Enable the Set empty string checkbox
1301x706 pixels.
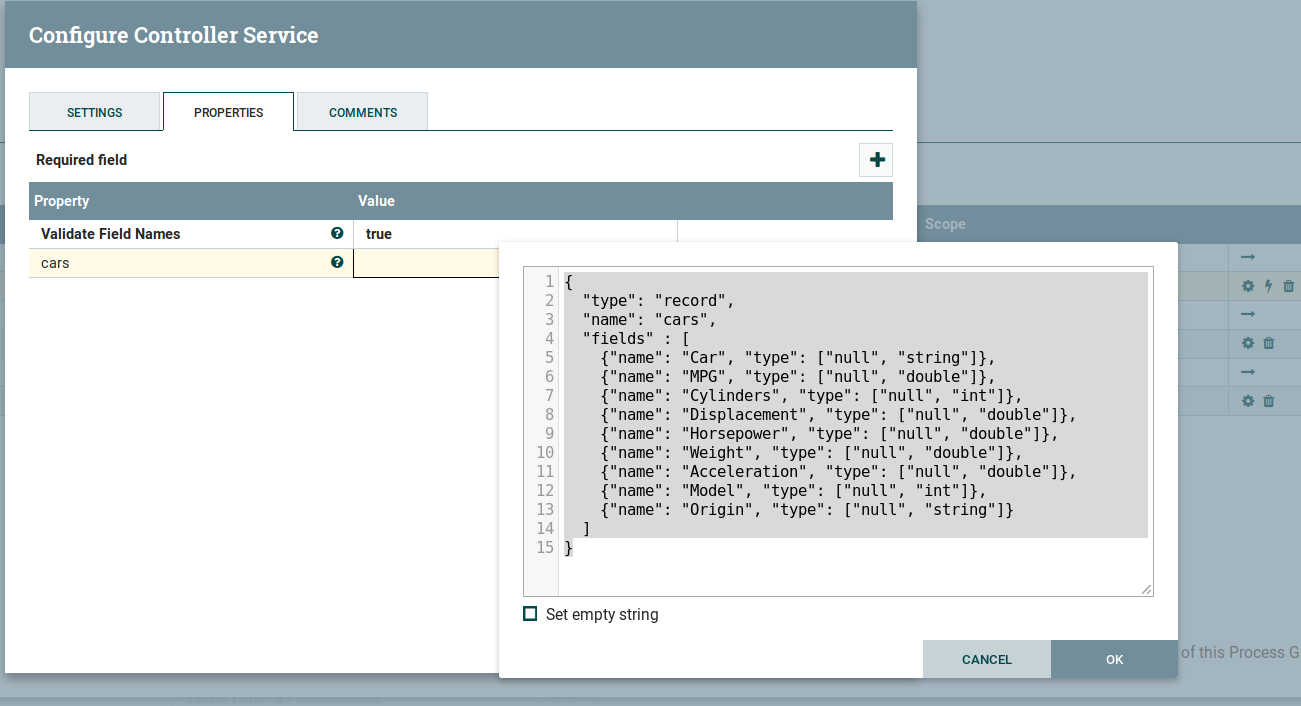tap(530, 614)
